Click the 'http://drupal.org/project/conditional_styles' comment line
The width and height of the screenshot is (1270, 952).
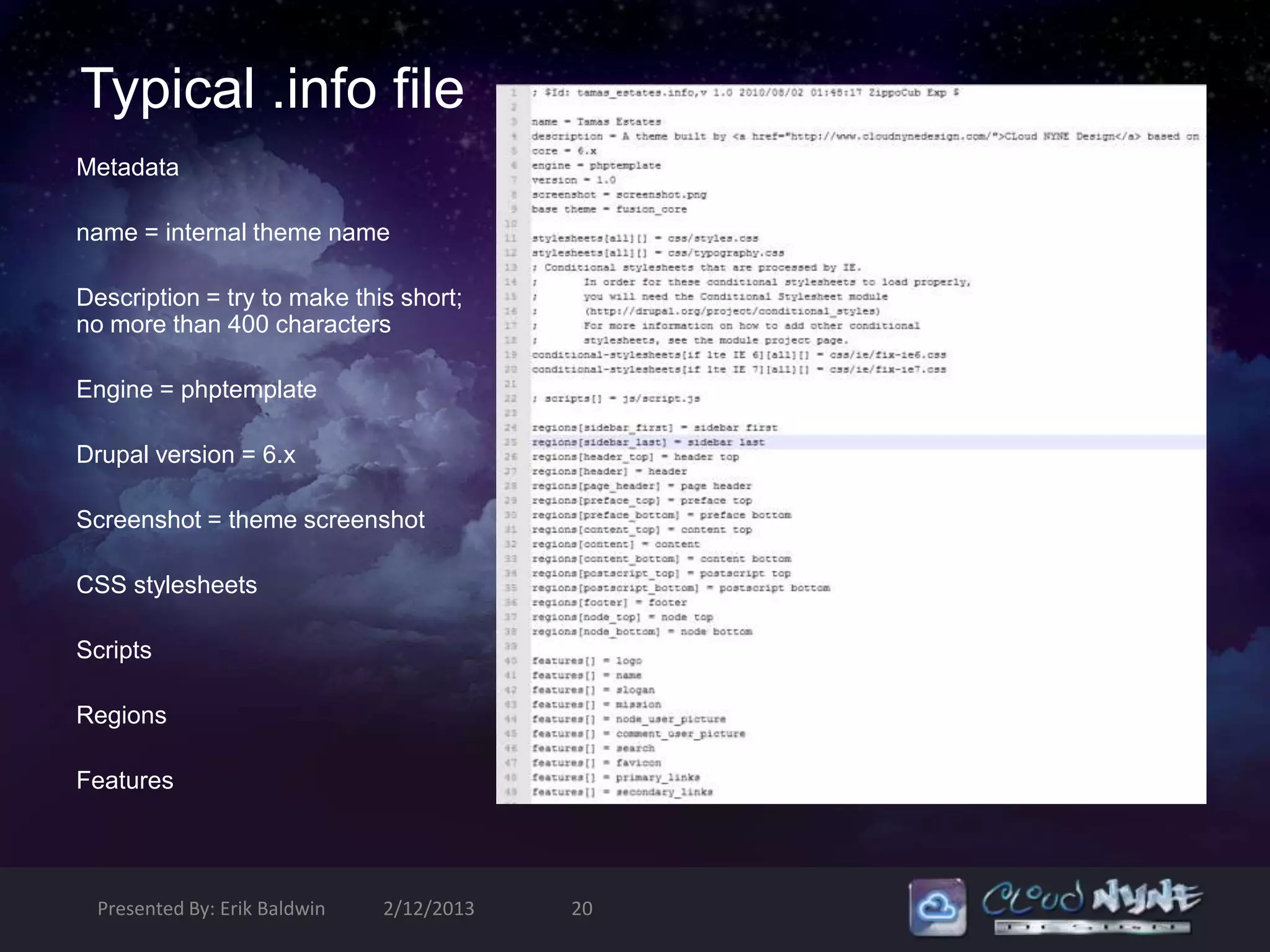pyautogui.click(x=732, y=311)
